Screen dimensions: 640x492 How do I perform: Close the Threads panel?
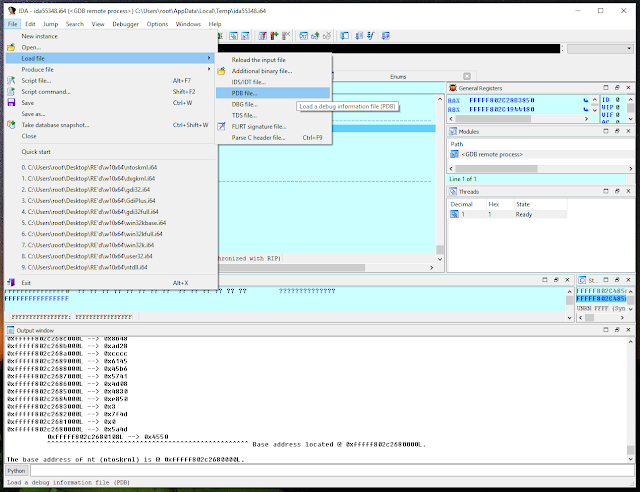(629, 191)
